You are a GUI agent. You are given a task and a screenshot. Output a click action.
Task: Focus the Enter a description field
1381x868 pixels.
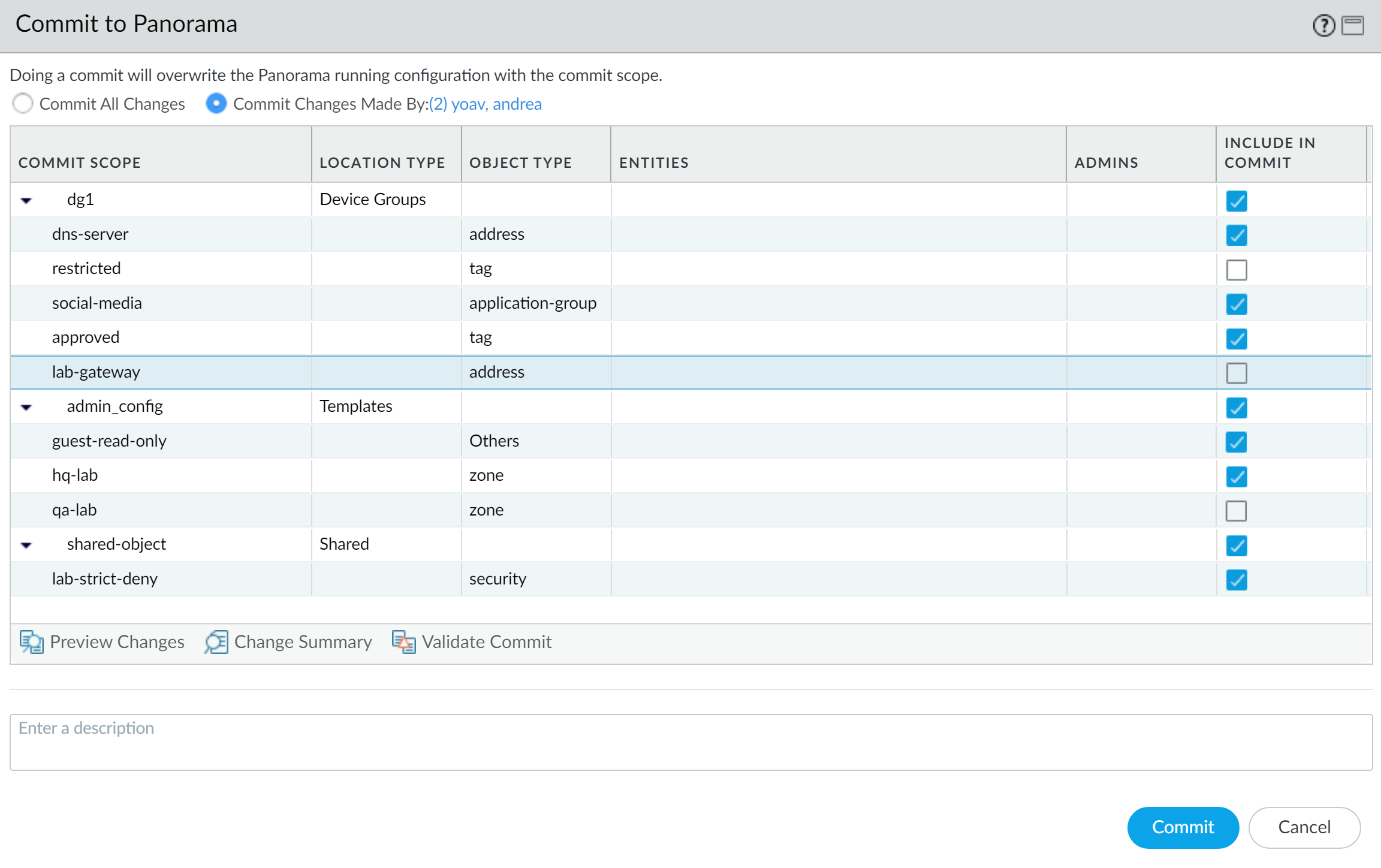pyautogui.click(x=690, y=742)
